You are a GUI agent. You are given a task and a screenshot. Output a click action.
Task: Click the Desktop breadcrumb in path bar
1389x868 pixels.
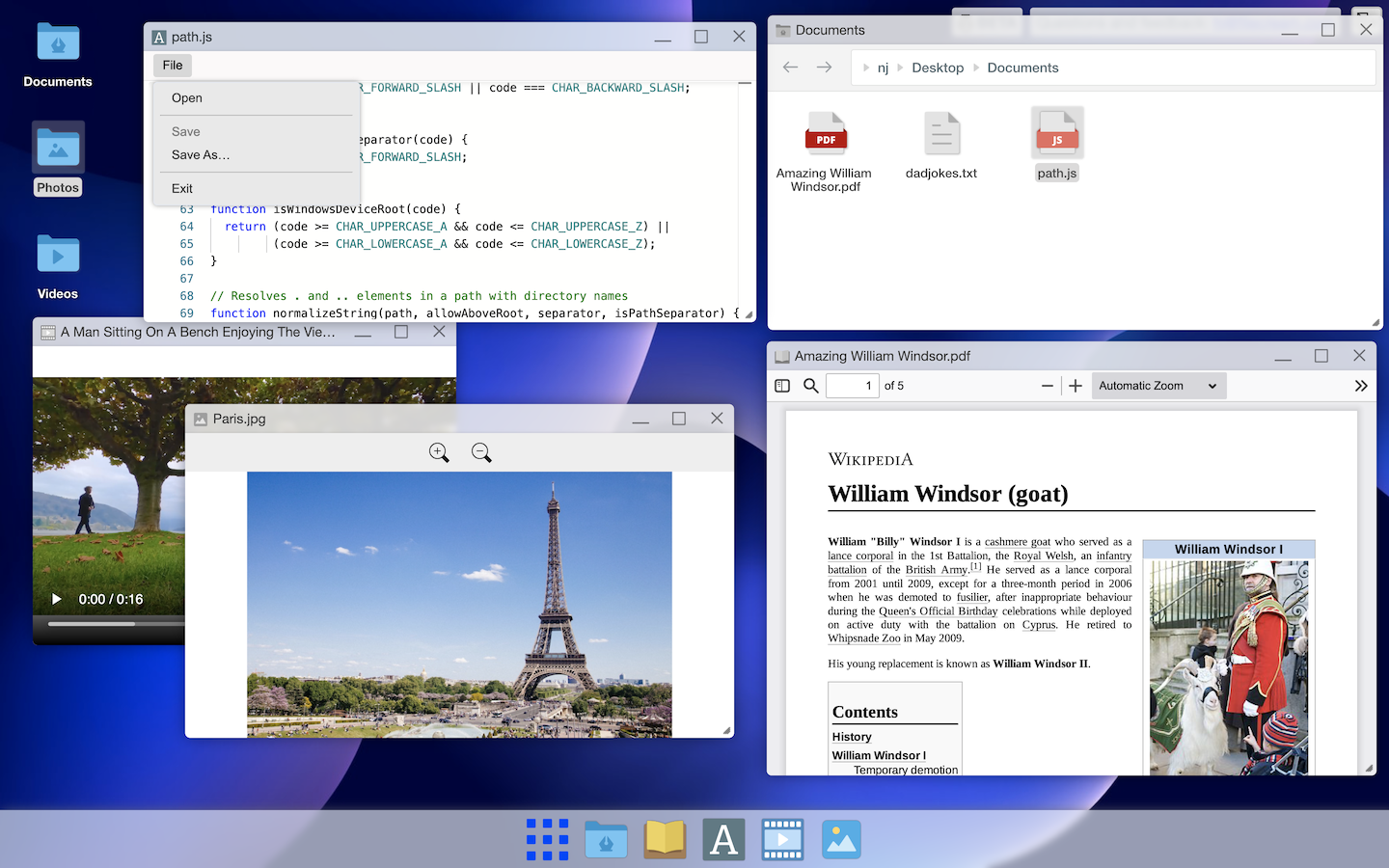coord(938,68)
